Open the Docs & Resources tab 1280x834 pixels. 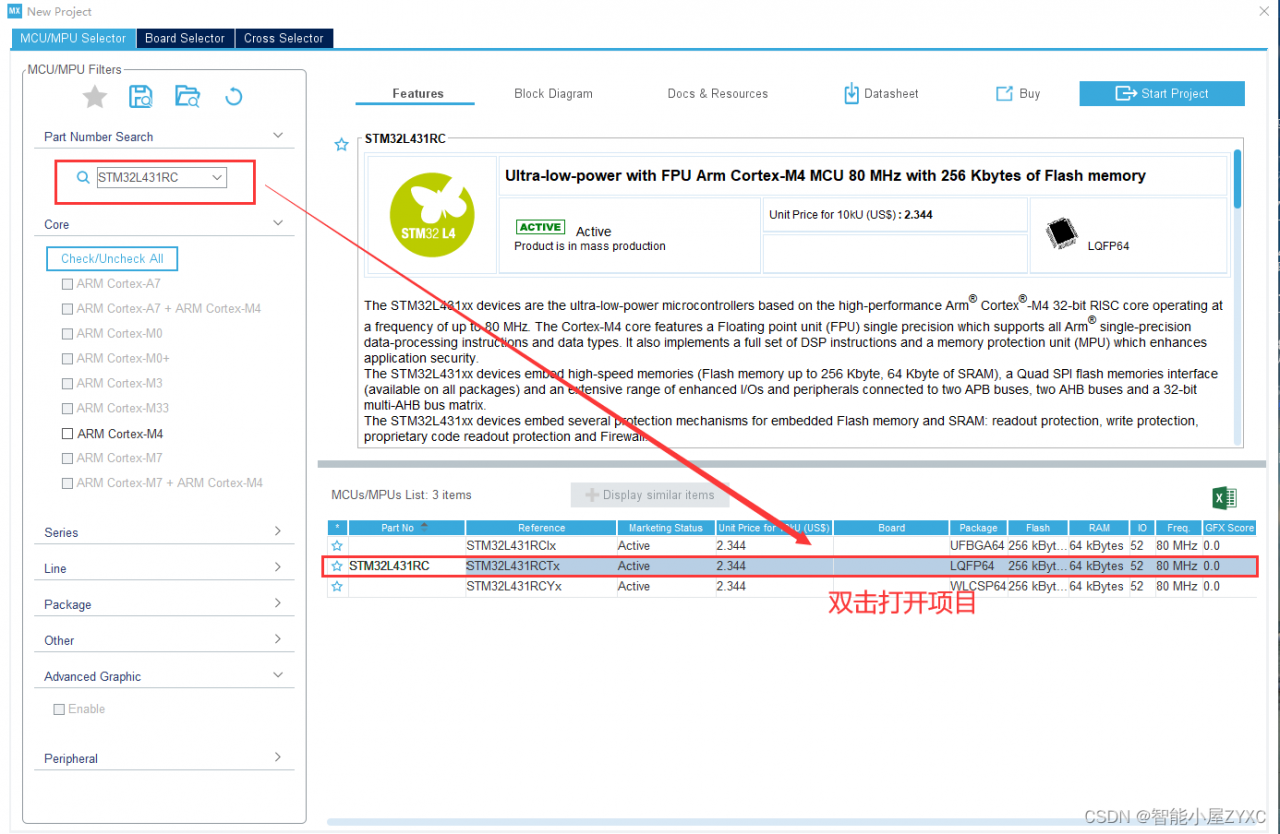[x=717, y=93]
